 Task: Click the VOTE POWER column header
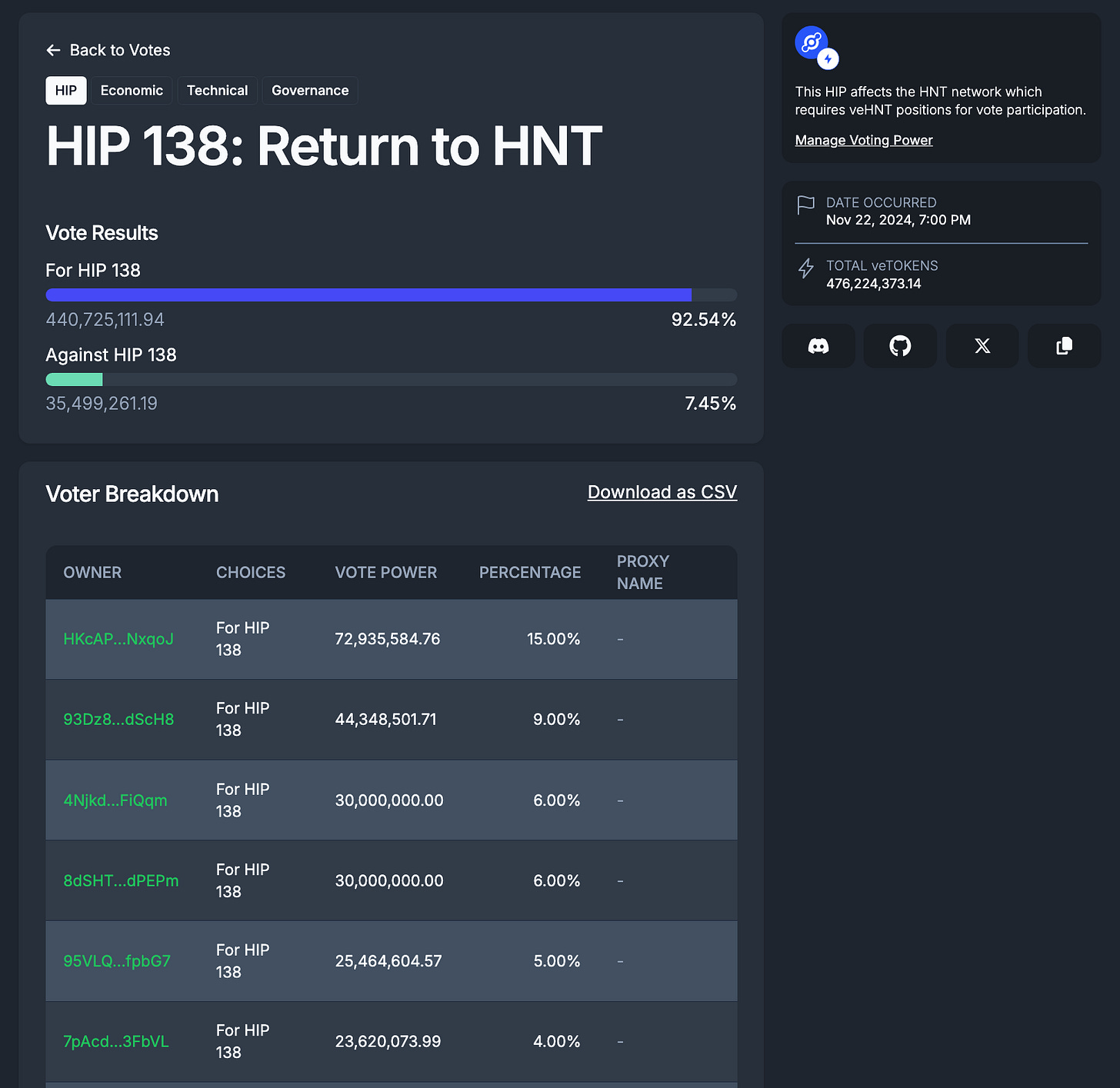(386, 573)
